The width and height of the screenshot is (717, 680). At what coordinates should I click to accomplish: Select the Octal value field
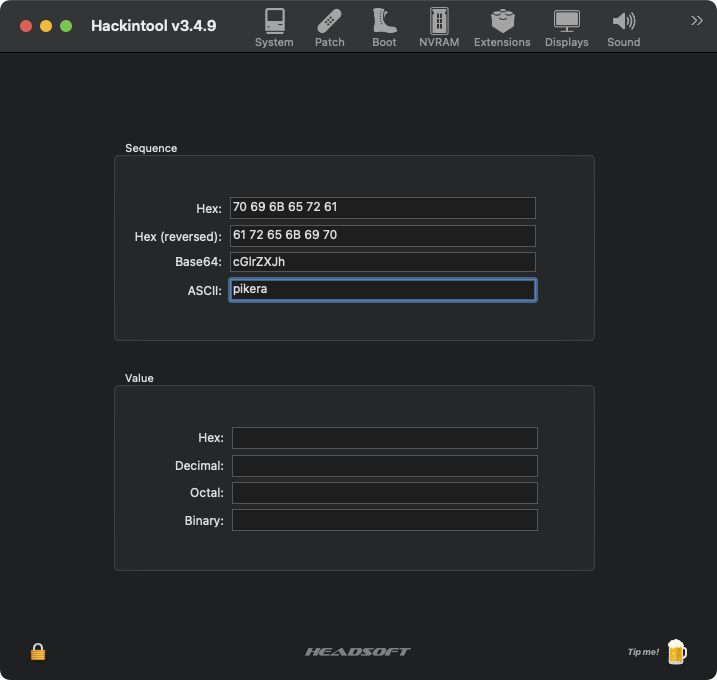point(385,493)
